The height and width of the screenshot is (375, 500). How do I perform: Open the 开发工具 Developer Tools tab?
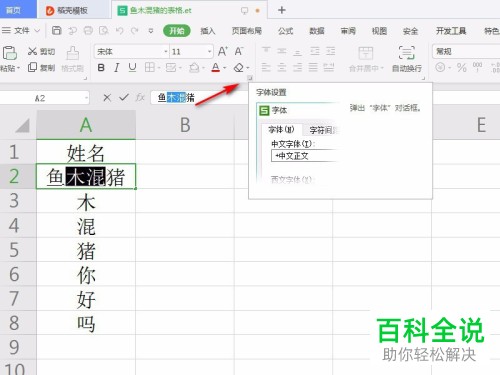click(451, 31)
